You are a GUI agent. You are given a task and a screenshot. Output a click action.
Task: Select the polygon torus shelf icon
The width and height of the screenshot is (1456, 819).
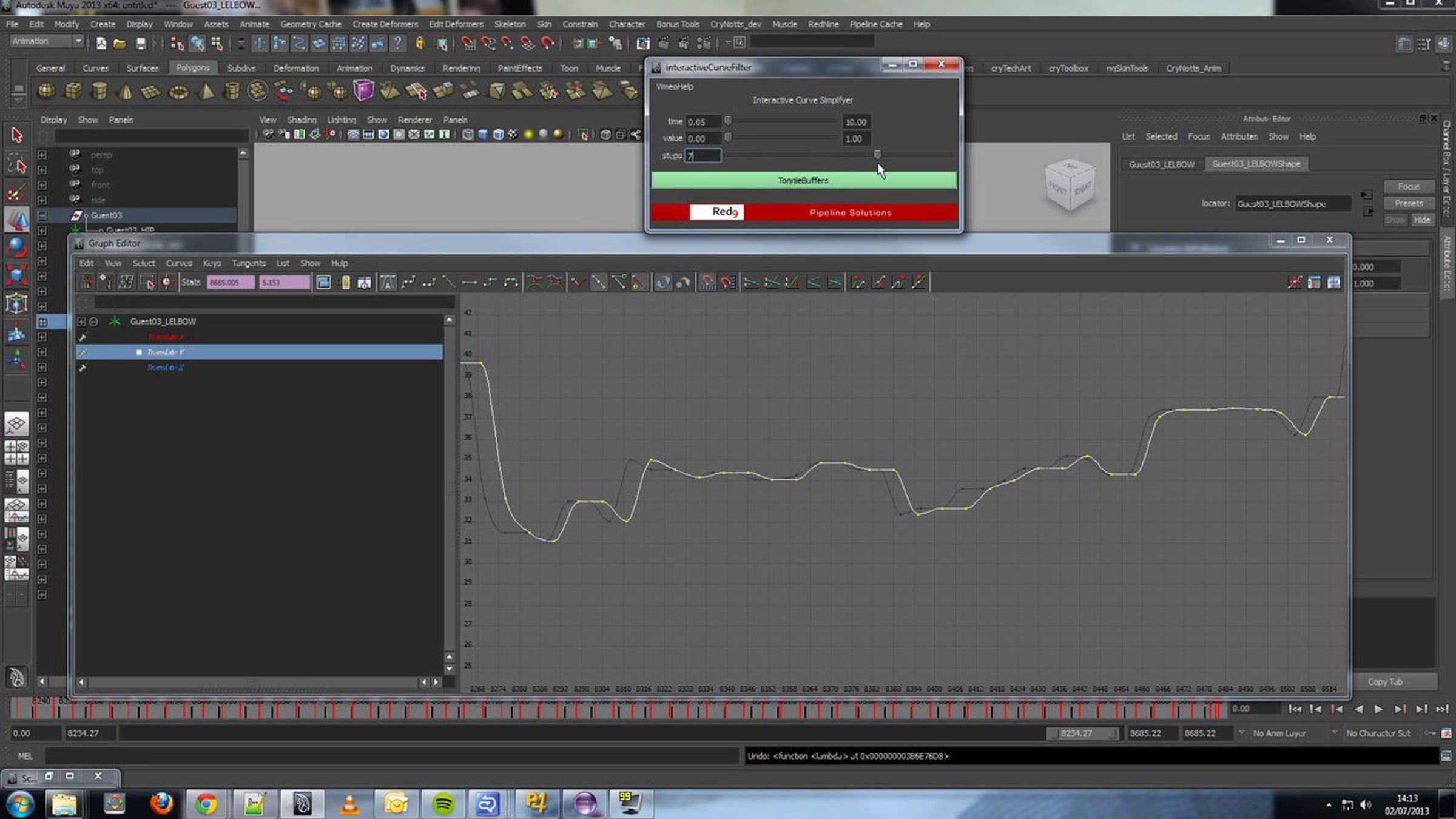point(178,92)
